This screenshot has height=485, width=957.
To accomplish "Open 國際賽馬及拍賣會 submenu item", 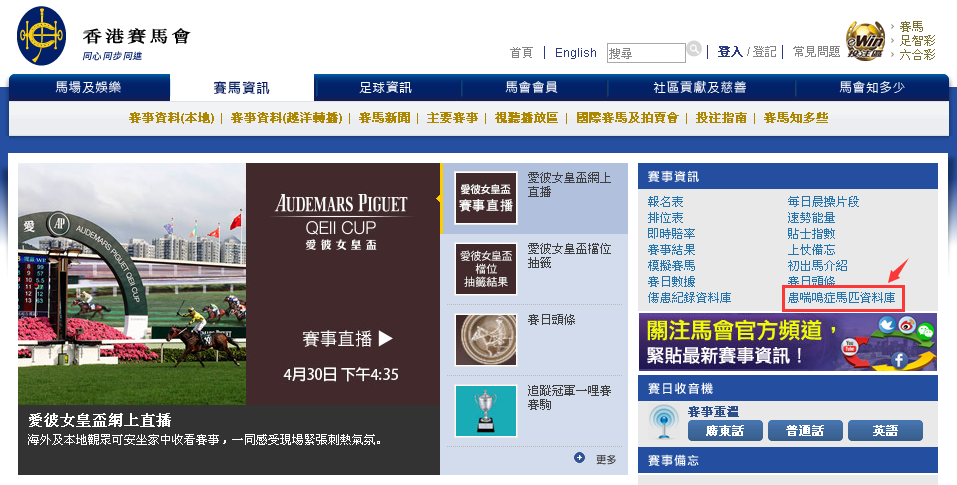I will point(627,118).
